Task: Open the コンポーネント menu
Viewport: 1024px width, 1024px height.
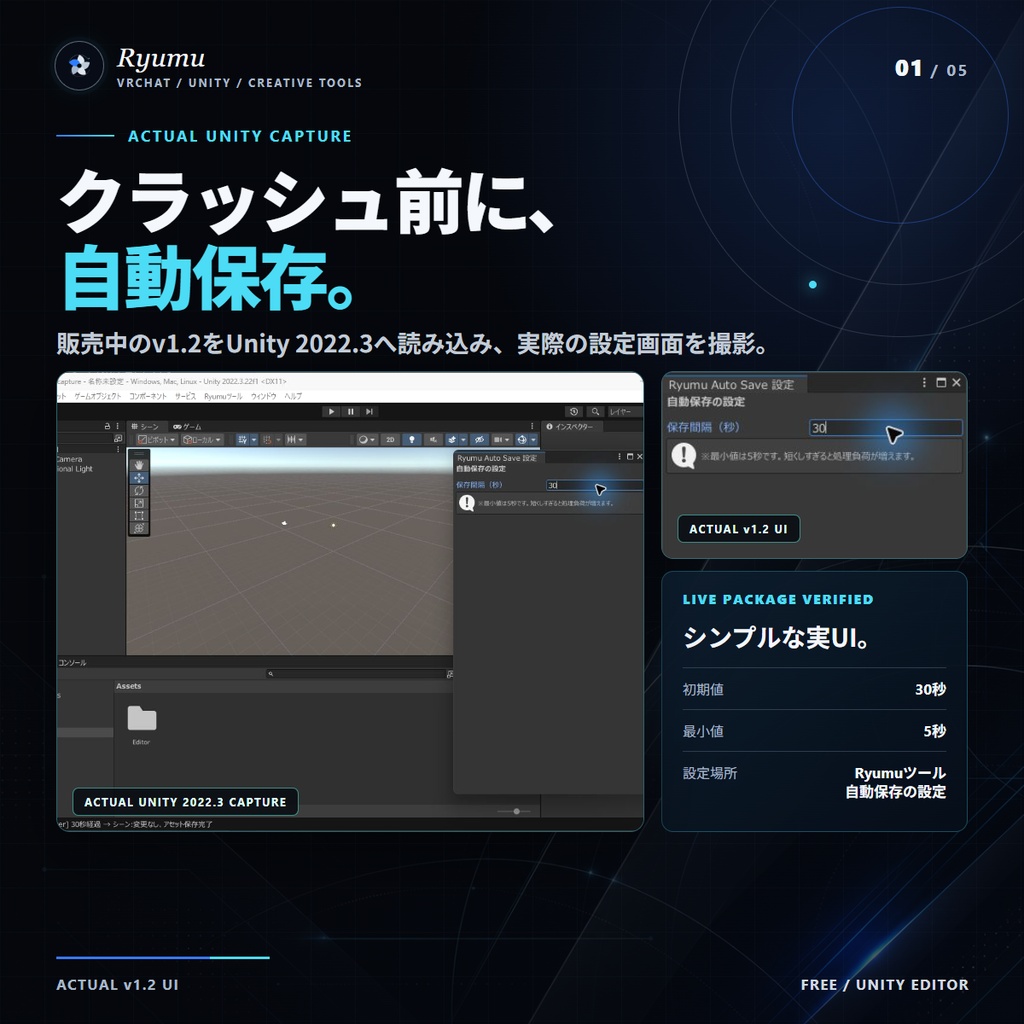Action: 148,396
